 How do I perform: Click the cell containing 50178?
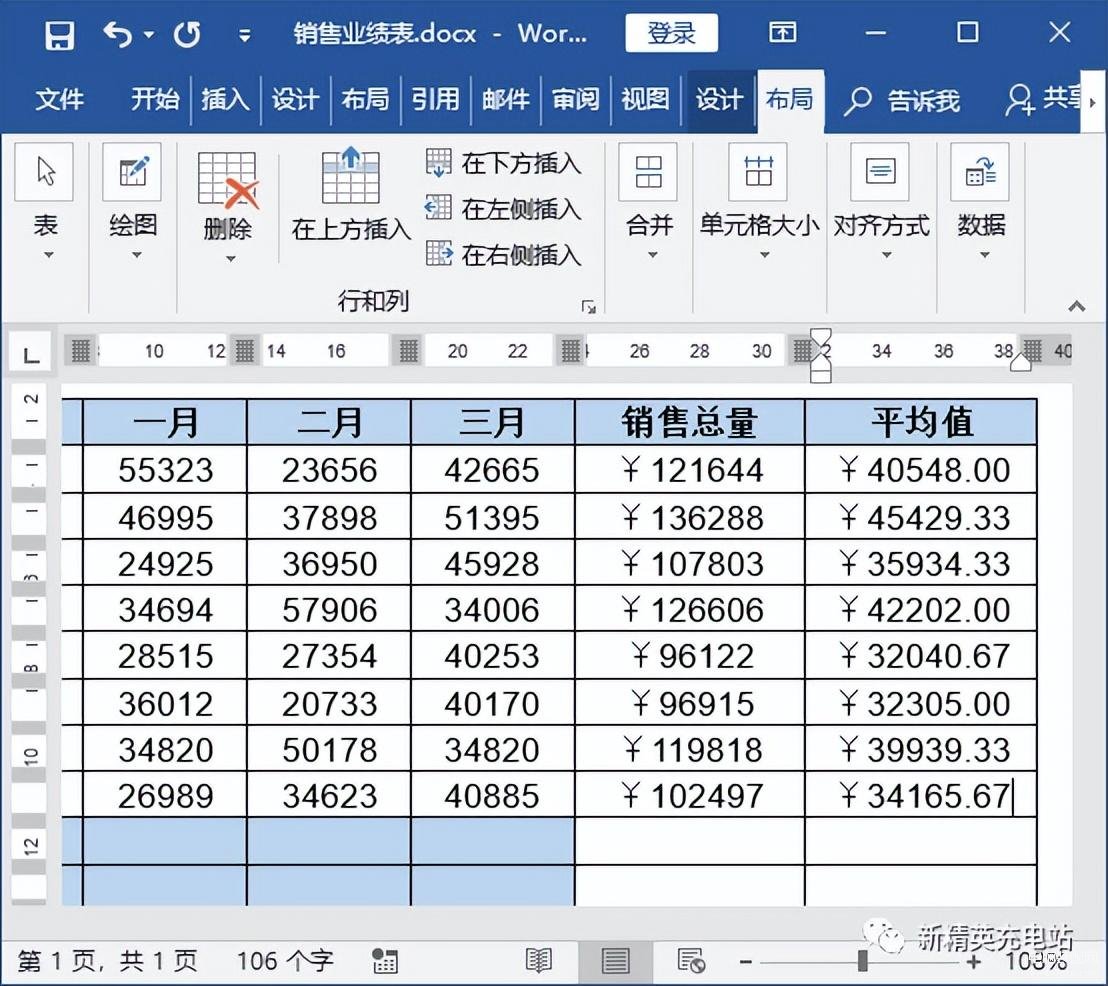click(329, 749)
